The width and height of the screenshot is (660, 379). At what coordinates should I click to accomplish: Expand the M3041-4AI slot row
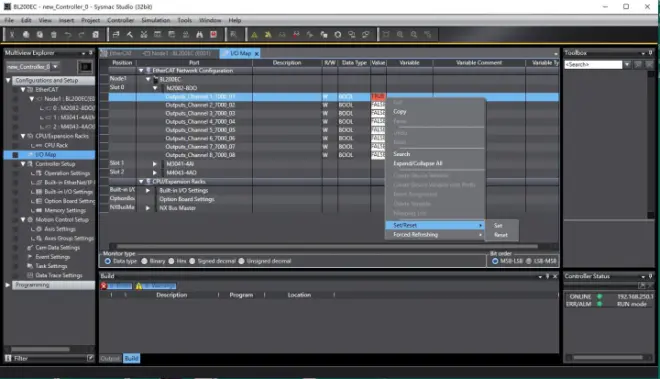[x=154, y=164]
